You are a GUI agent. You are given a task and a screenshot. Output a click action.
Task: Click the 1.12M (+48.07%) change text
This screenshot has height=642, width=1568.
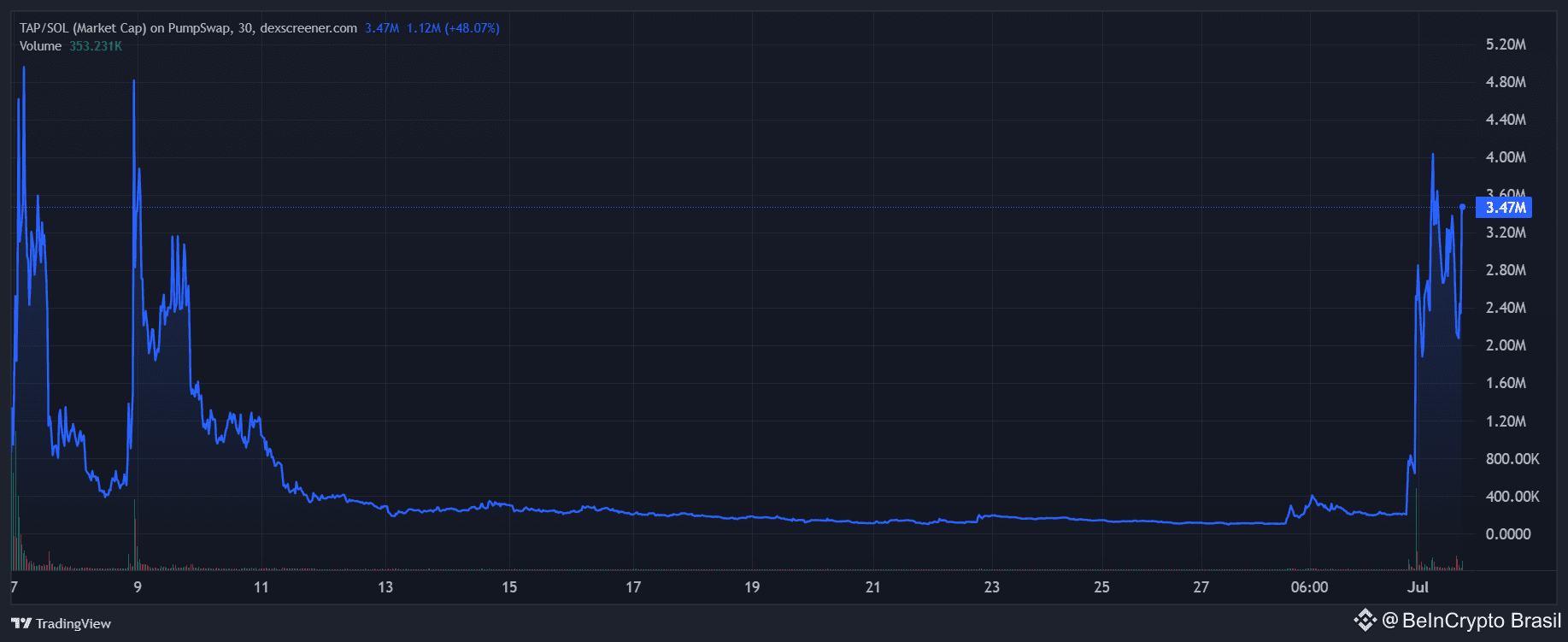pos(453,28)
